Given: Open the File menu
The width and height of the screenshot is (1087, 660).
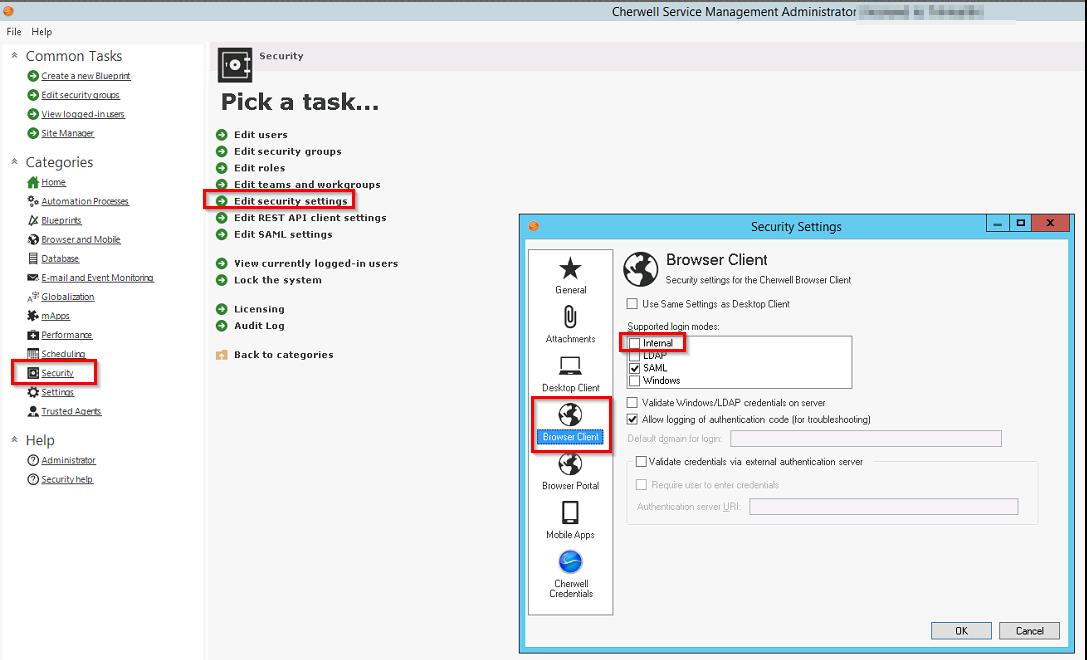Looking at the screenshot, I should click(14, 32).
